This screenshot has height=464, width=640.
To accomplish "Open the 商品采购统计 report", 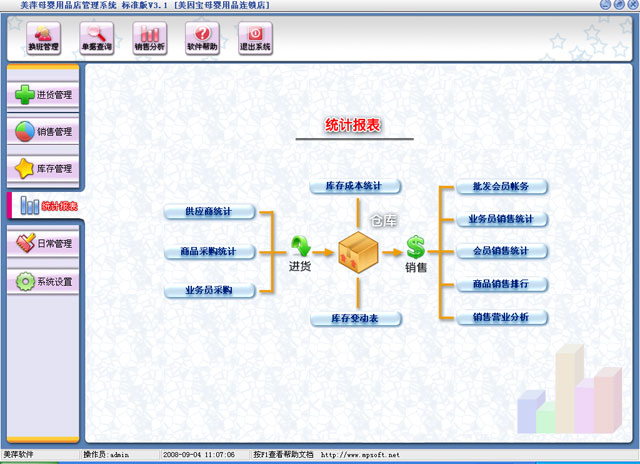I will coord(209,252).
